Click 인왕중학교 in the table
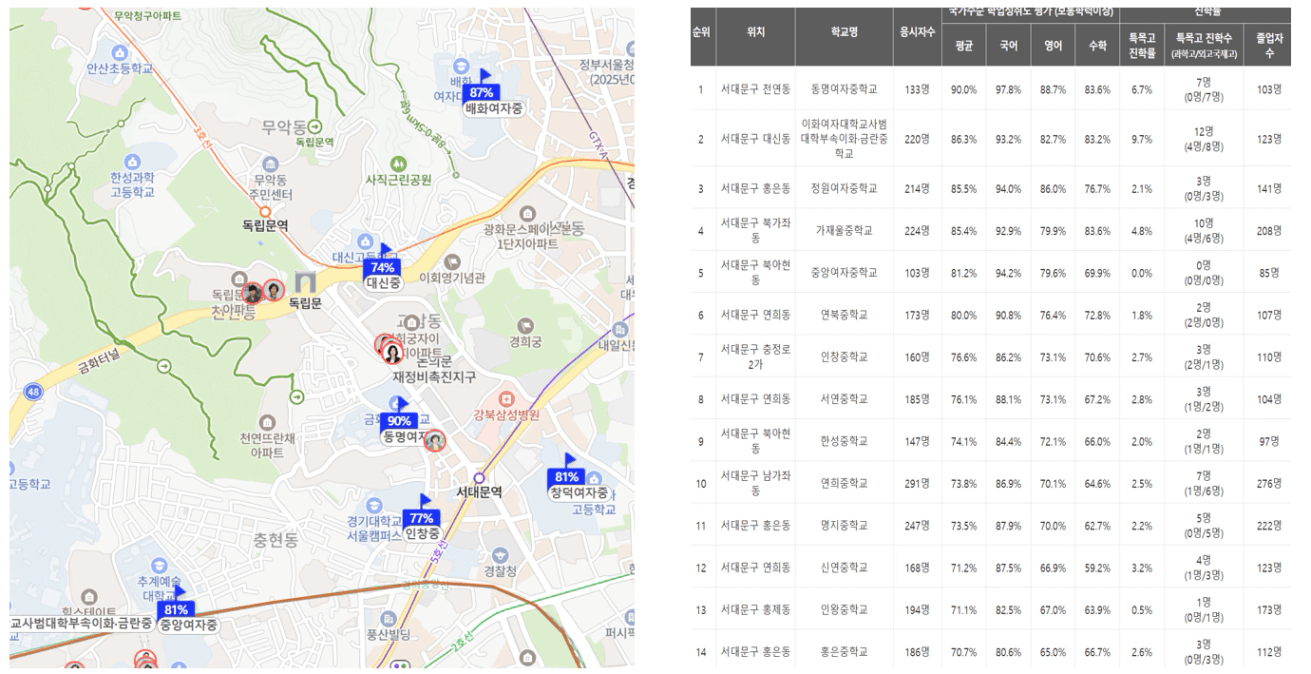Image resolution: width=1311 pixels, height=674 pixels. [x=844, y=610]
